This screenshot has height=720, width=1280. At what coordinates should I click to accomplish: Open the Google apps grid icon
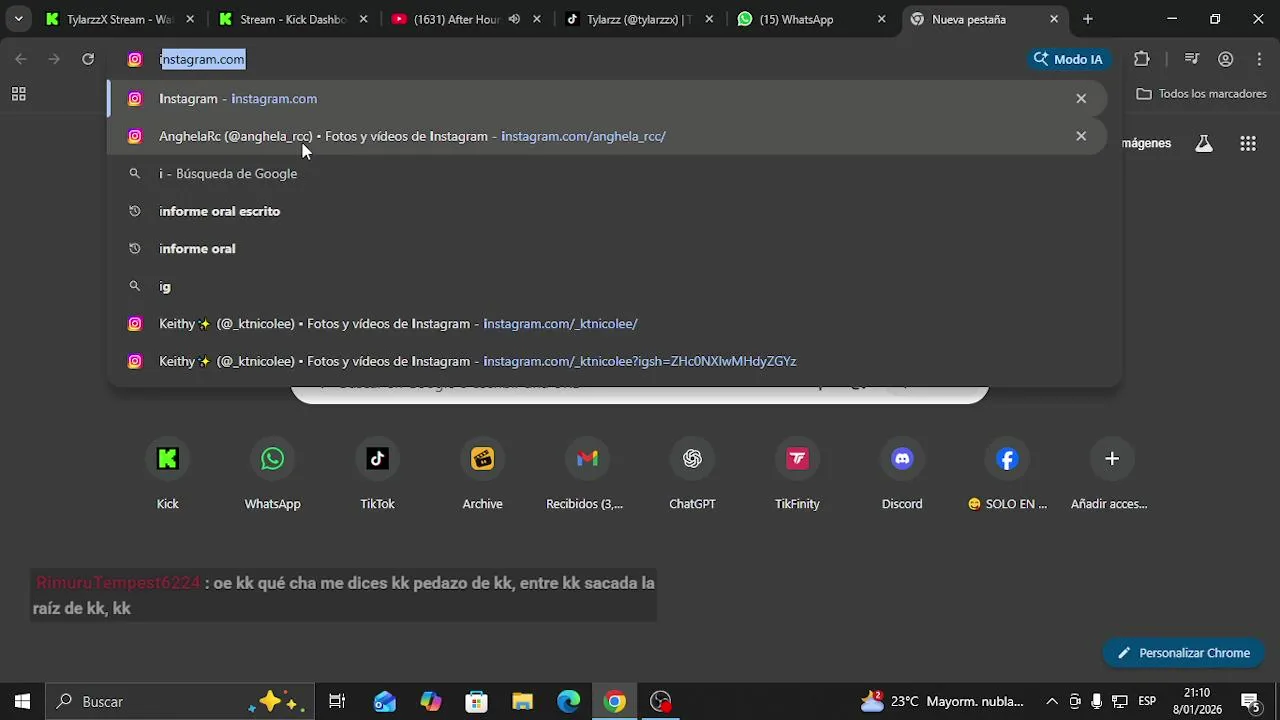[x=1248, y=143]
